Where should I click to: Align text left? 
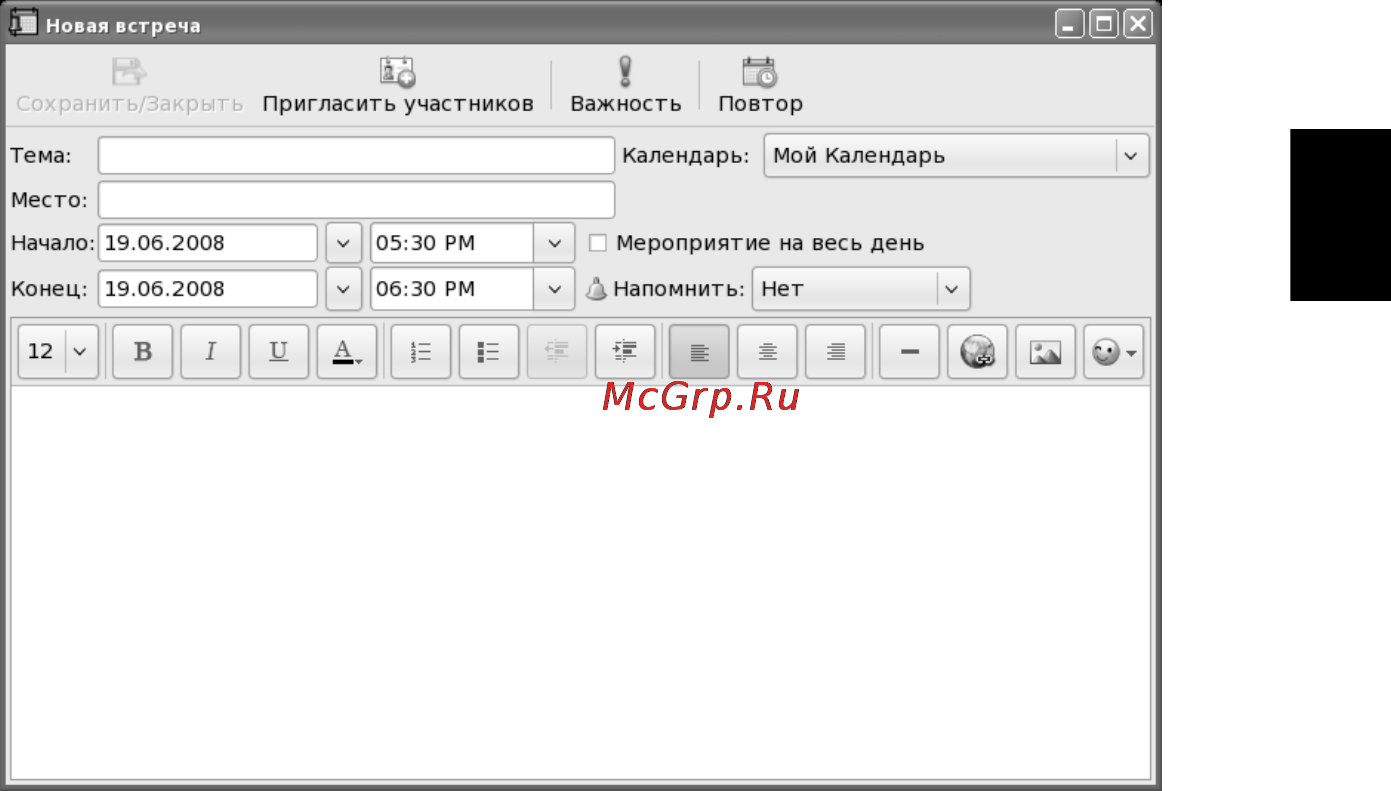[x=699, y=352]
